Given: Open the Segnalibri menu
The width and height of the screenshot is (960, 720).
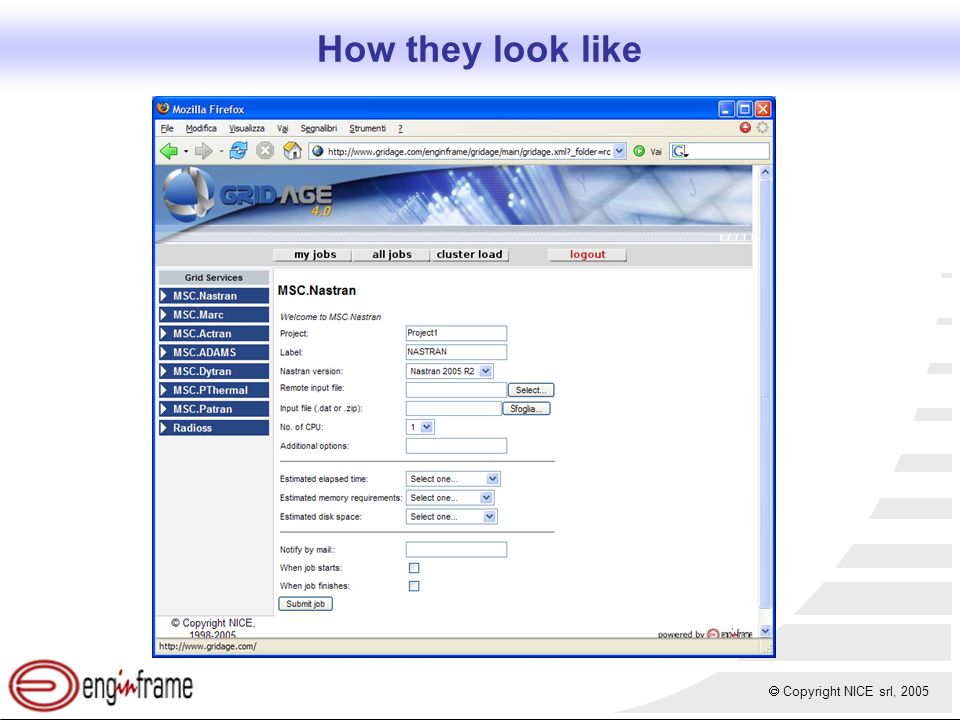Looking at the screenshot, I should [318, 128].
